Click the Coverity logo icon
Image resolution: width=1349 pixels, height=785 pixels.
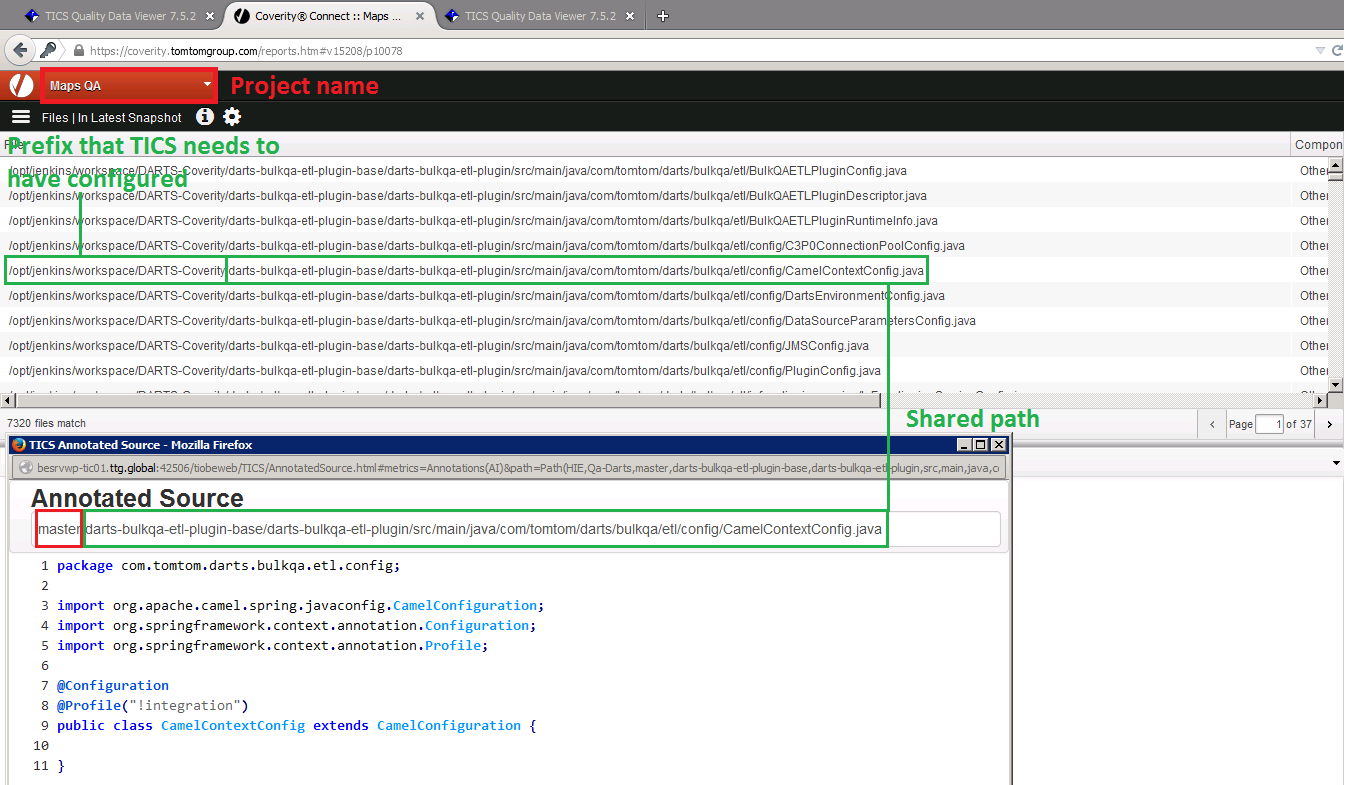20,86
